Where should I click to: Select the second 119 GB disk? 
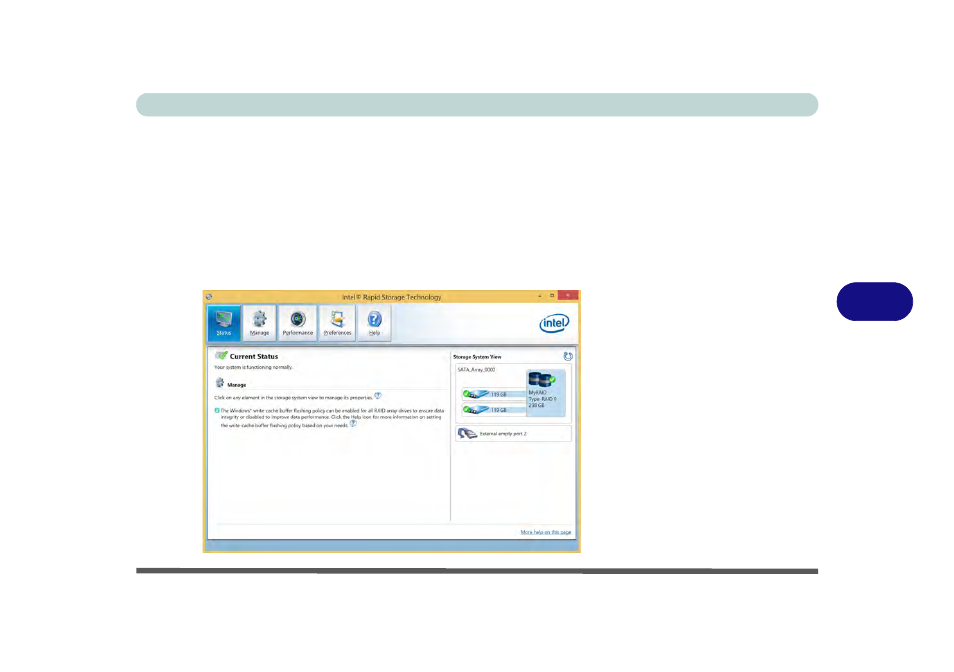(x=493, y=410)
